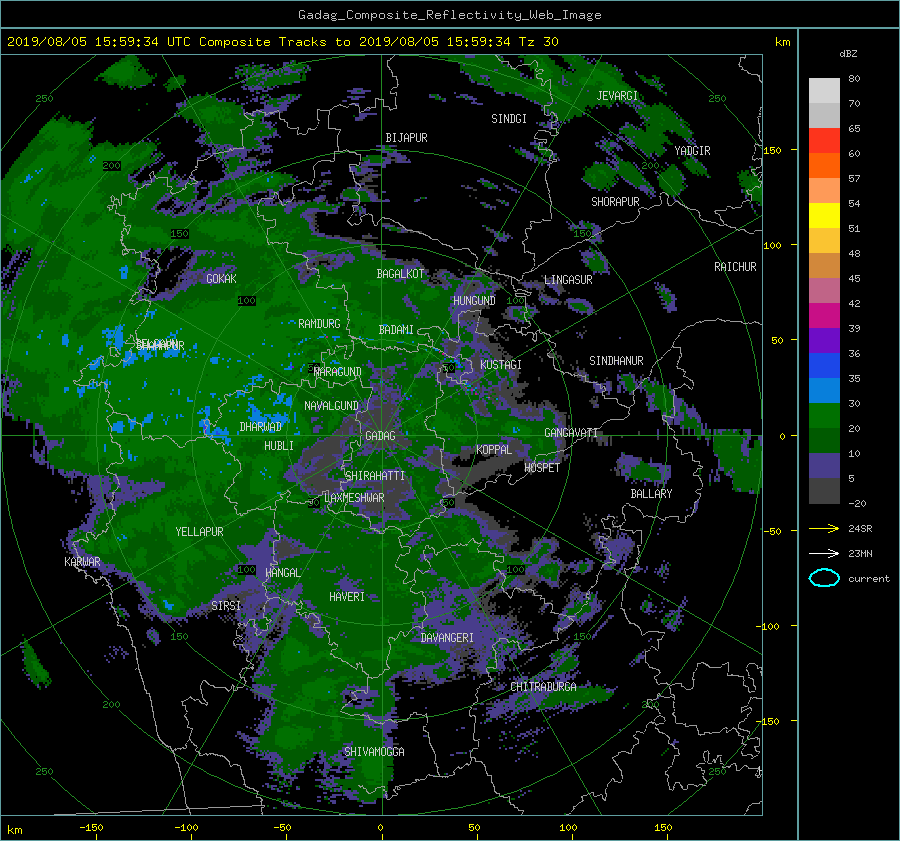Click the 150 tick on right axis
Screen dimensions: 900x841
point(773,150)
